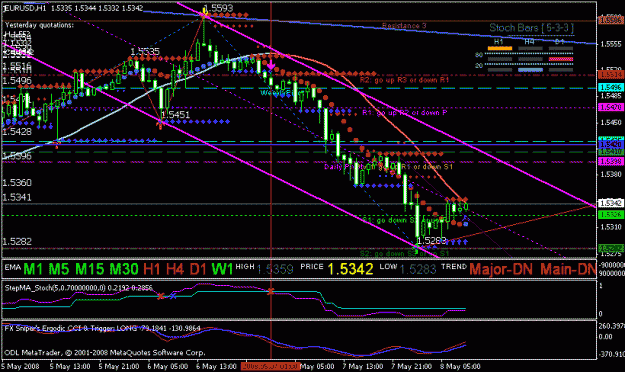Viewport: 625px width, 372px height.
Task: Select the 1.5535 swing high label
Action: 145,51
